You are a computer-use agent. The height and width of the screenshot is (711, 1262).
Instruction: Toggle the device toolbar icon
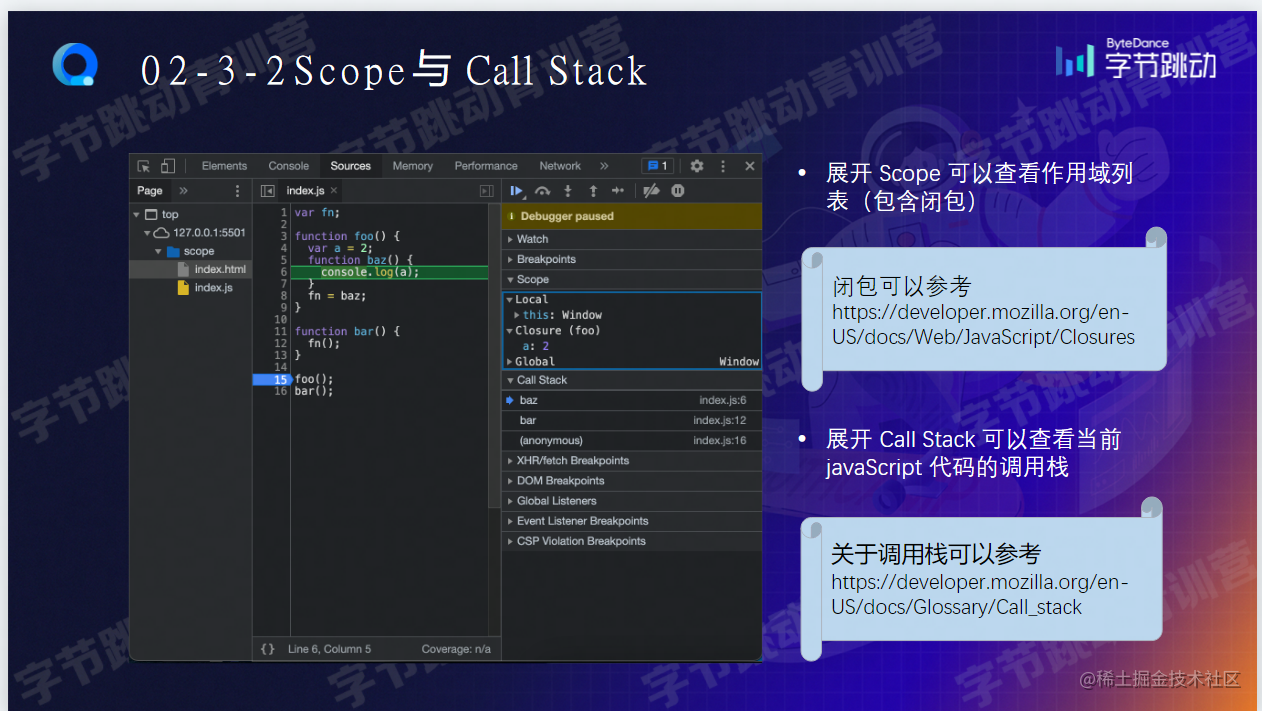[x=168, y=166]
